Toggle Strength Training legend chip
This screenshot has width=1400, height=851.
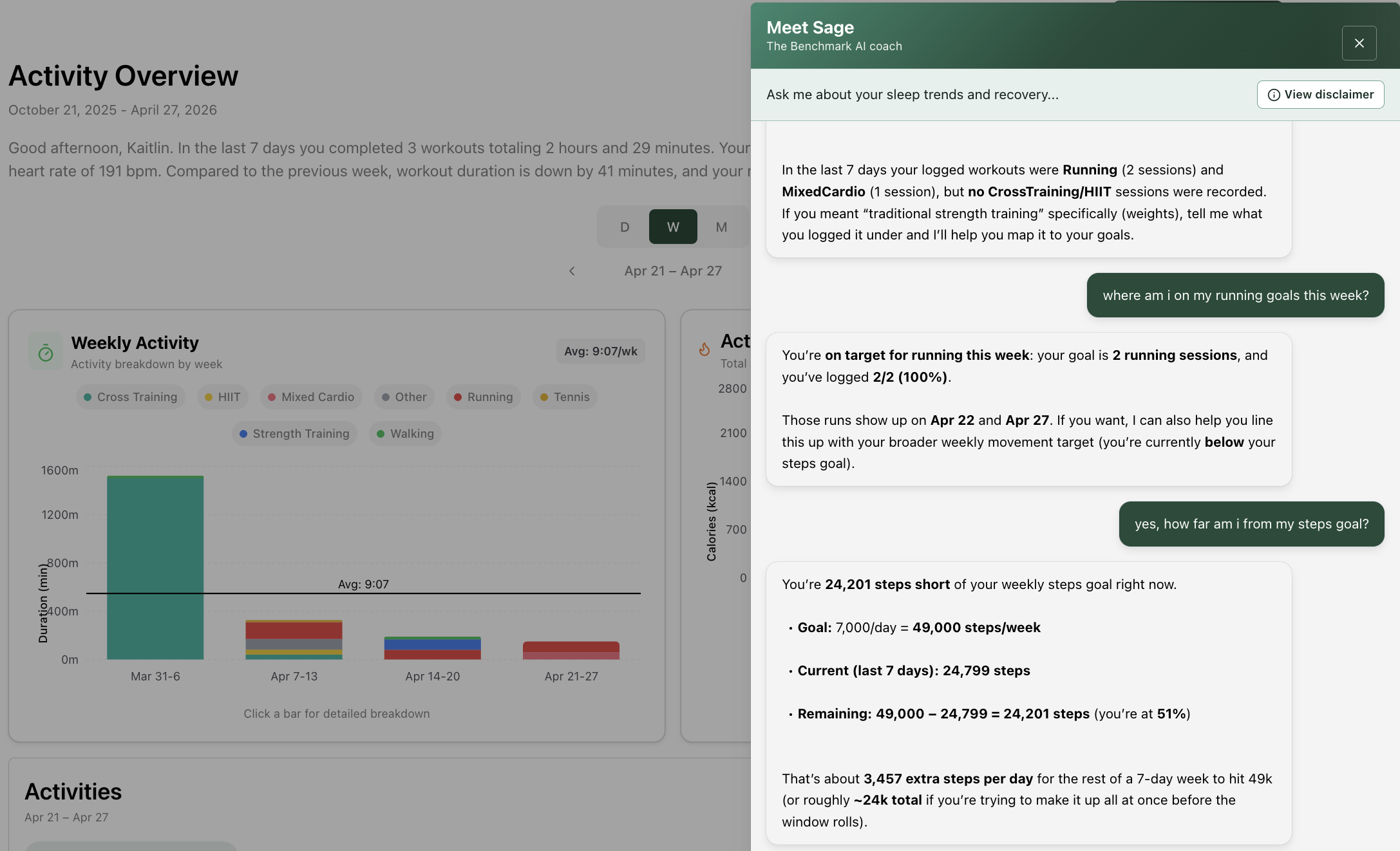coord(294,434)
